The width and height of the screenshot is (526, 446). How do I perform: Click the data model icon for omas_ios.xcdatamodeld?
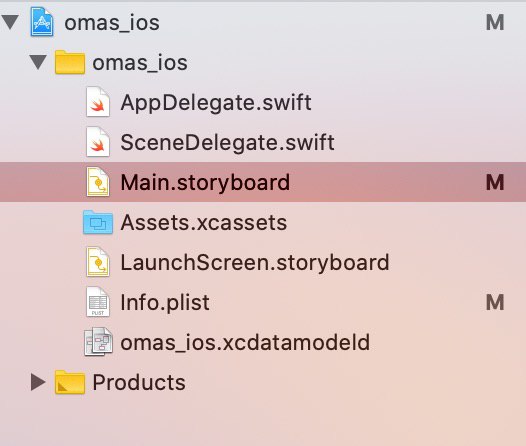click(x=98, y=342)
